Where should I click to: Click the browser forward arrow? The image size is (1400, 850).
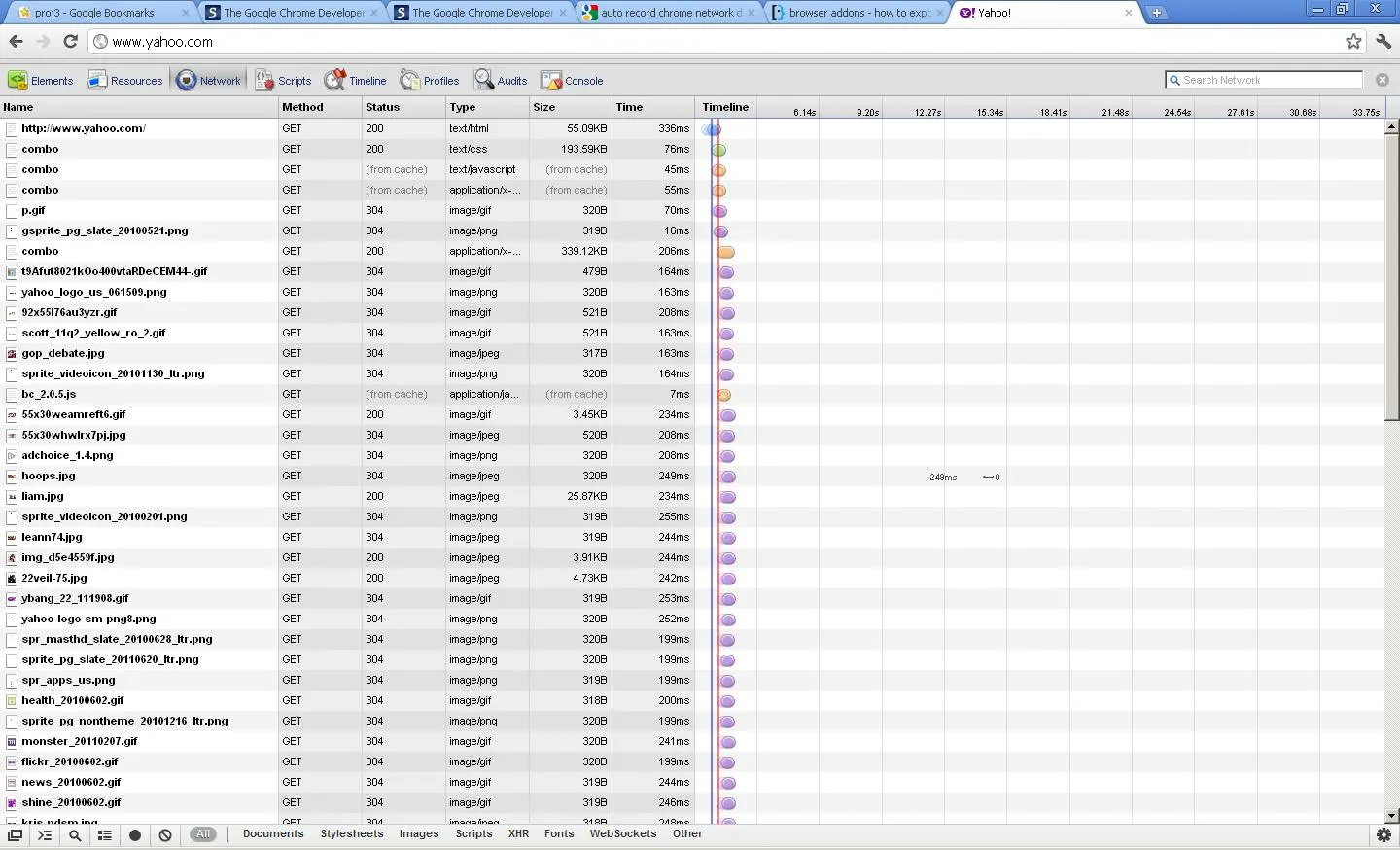[43, 42]
